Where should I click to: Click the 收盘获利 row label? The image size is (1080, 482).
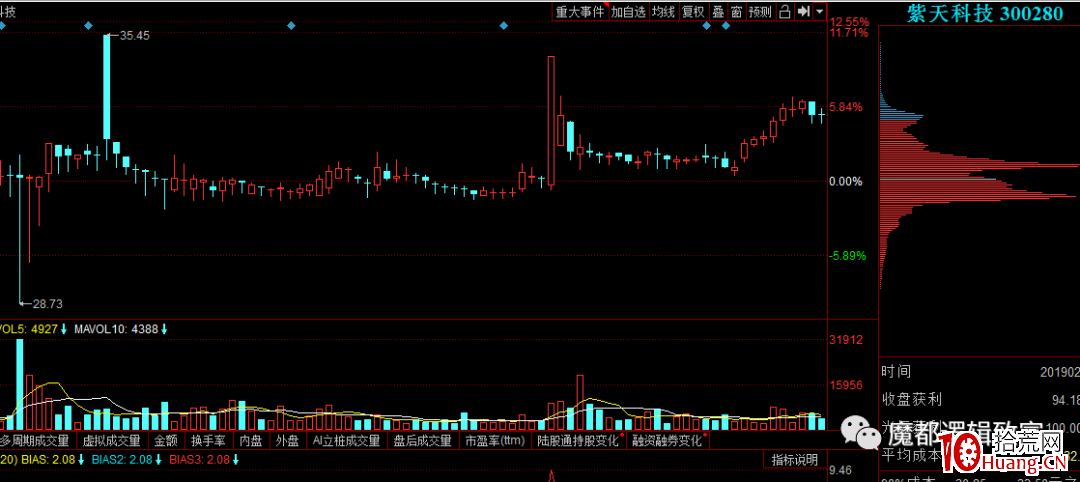click(911, 399)
